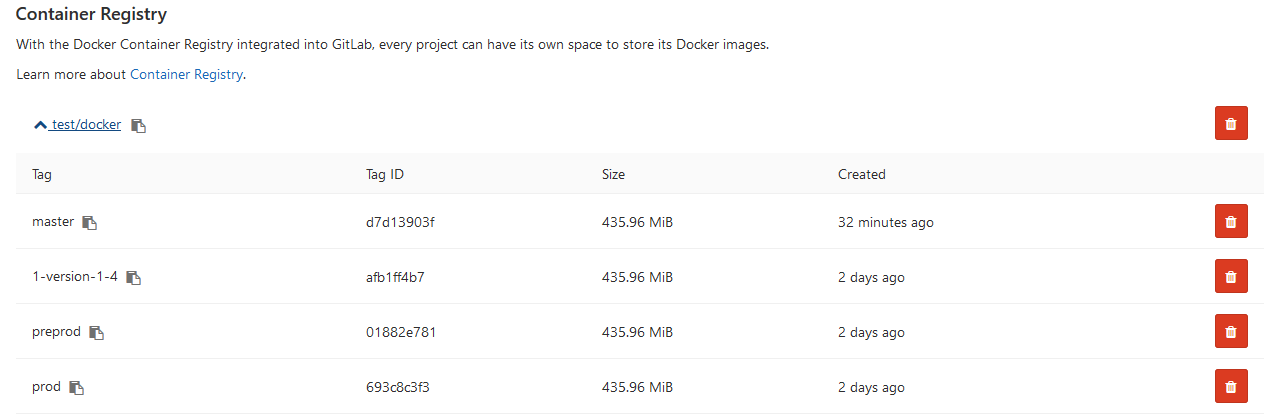Delete the master tag
This screenshot has height=414, width=1287.
1231,222
